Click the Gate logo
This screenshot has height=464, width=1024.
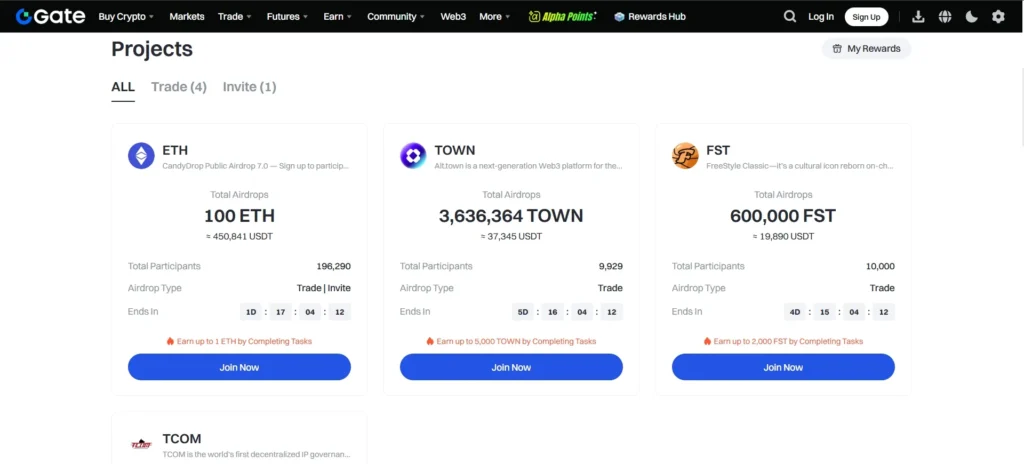tap(50, 16)
